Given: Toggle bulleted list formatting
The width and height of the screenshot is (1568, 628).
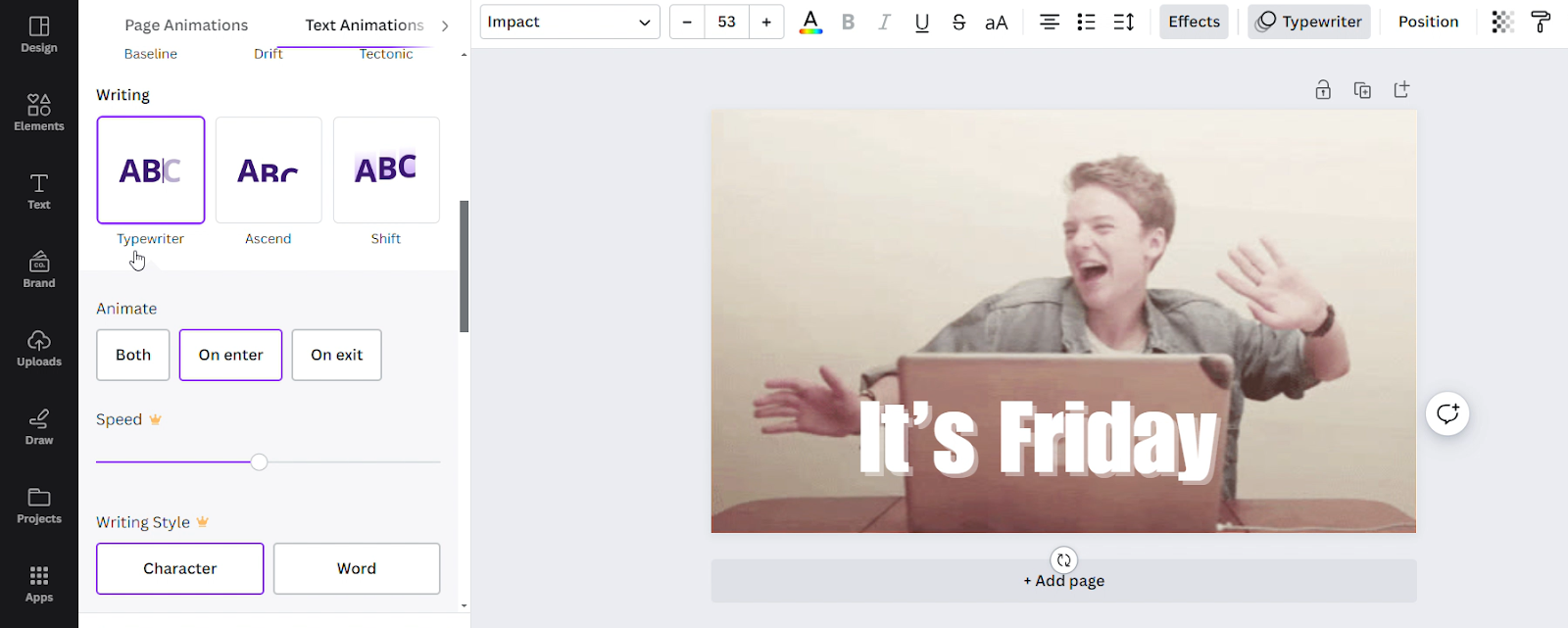Looking at the screenshot, I should pyautogui.click(x=1087, y=22).
